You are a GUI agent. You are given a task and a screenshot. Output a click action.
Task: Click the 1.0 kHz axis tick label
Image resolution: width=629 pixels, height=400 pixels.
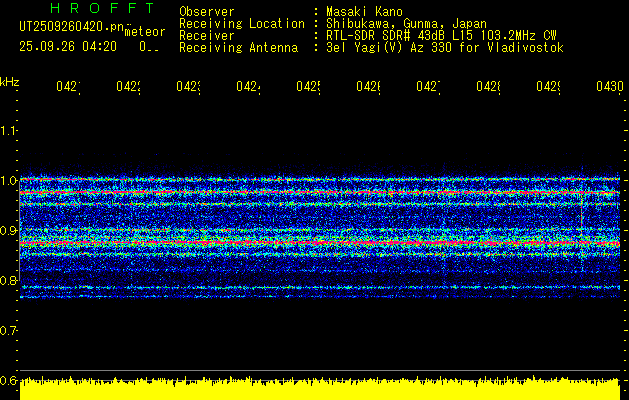(8, 181)
